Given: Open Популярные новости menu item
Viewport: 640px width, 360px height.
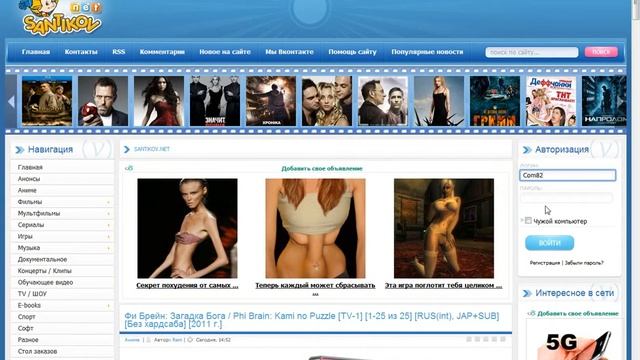Looking at the screenshot, I should [427, 52].
